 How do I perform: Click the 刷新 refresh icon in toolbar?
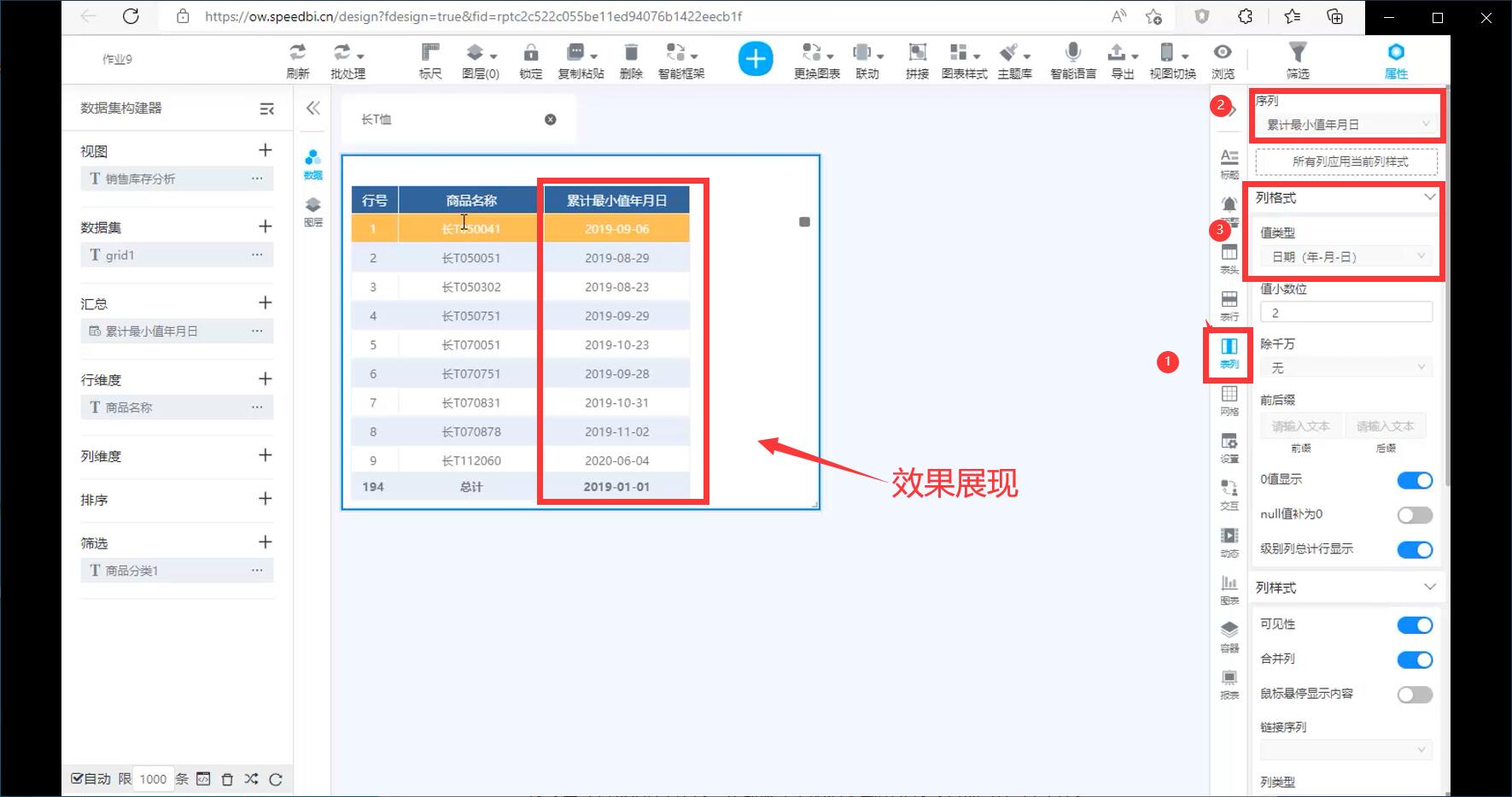tap(297, 53)
